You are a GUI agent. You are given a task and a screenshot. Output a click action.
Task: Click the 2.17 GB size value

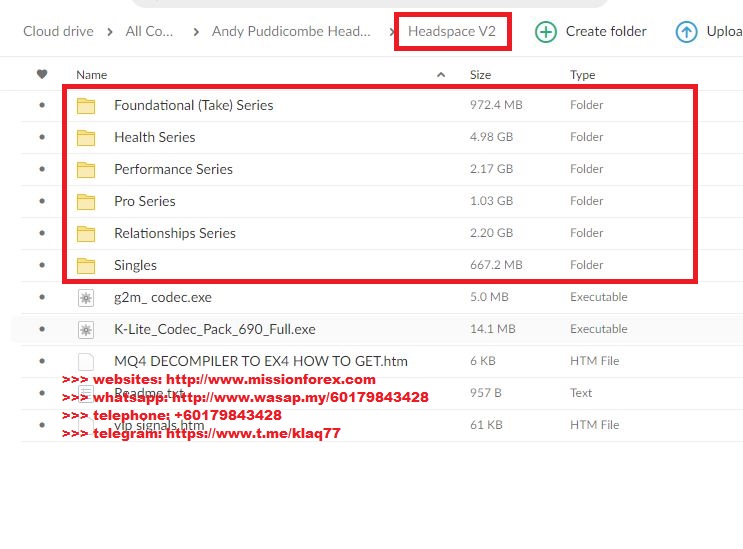[x=491, y=169]
